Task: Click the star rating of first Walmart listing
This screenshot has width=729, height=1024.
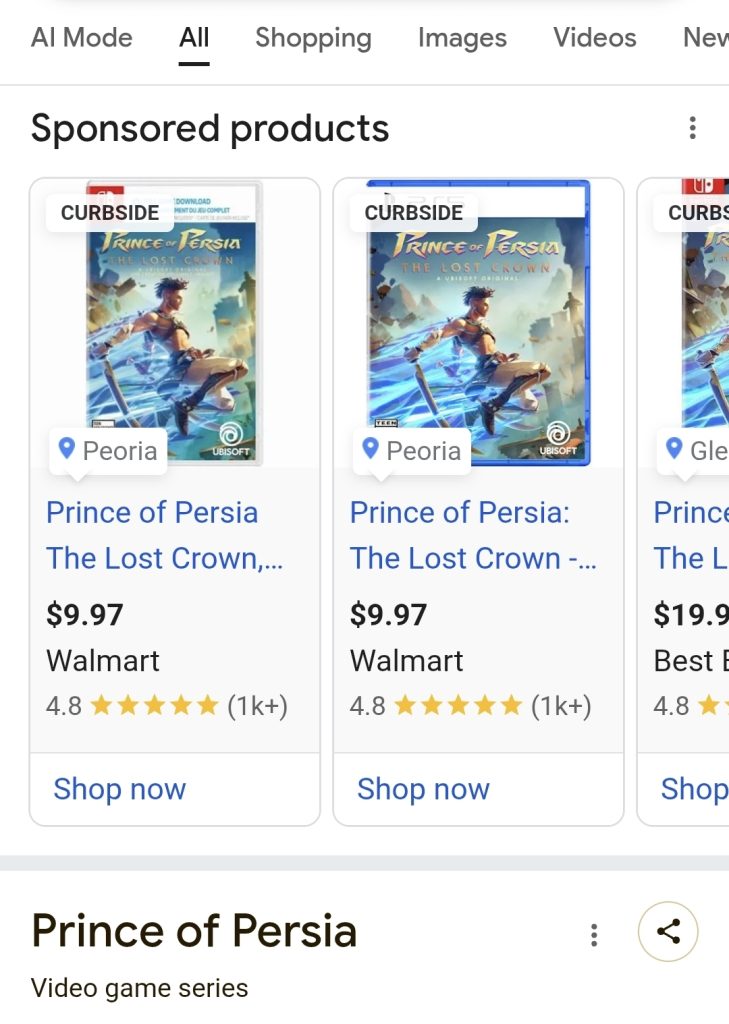Action: tap(154, 706)
